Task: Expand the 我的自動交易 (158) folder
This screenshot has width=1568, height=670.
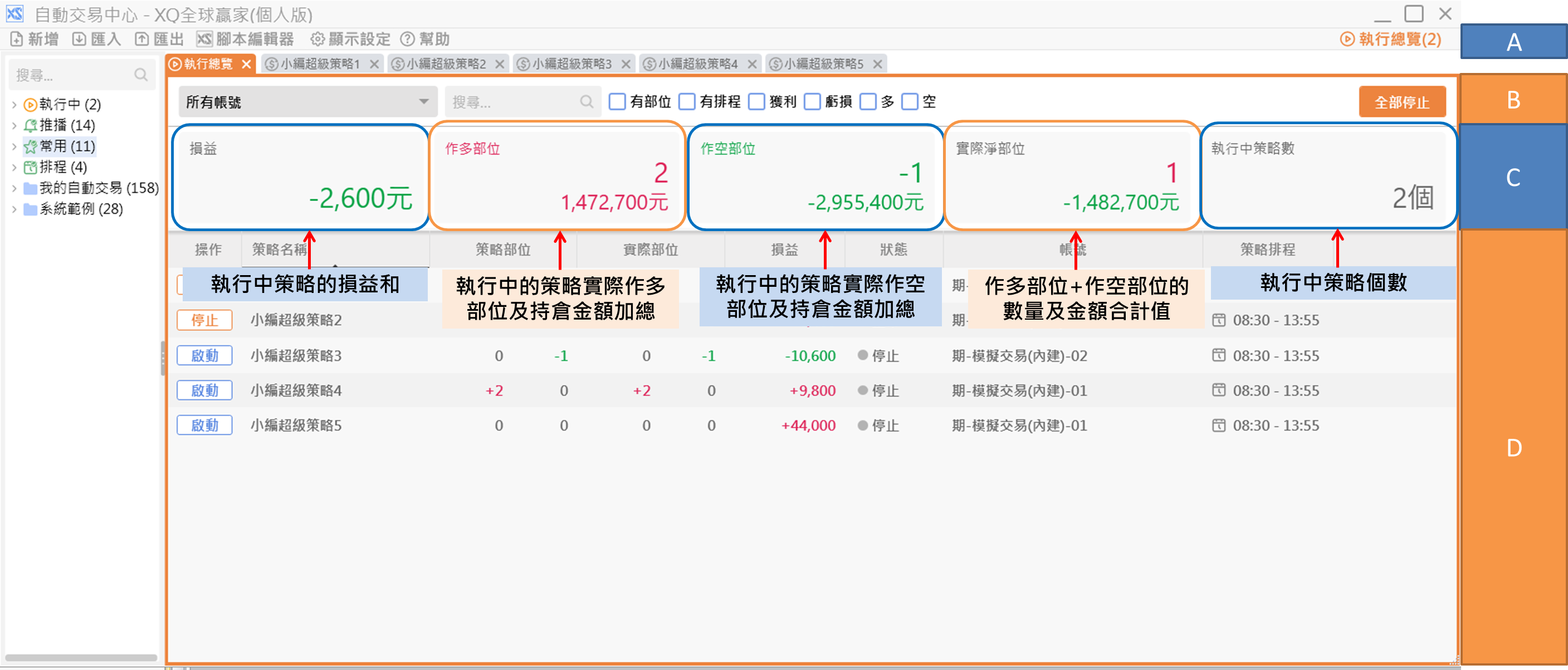Action: (14, 188)
